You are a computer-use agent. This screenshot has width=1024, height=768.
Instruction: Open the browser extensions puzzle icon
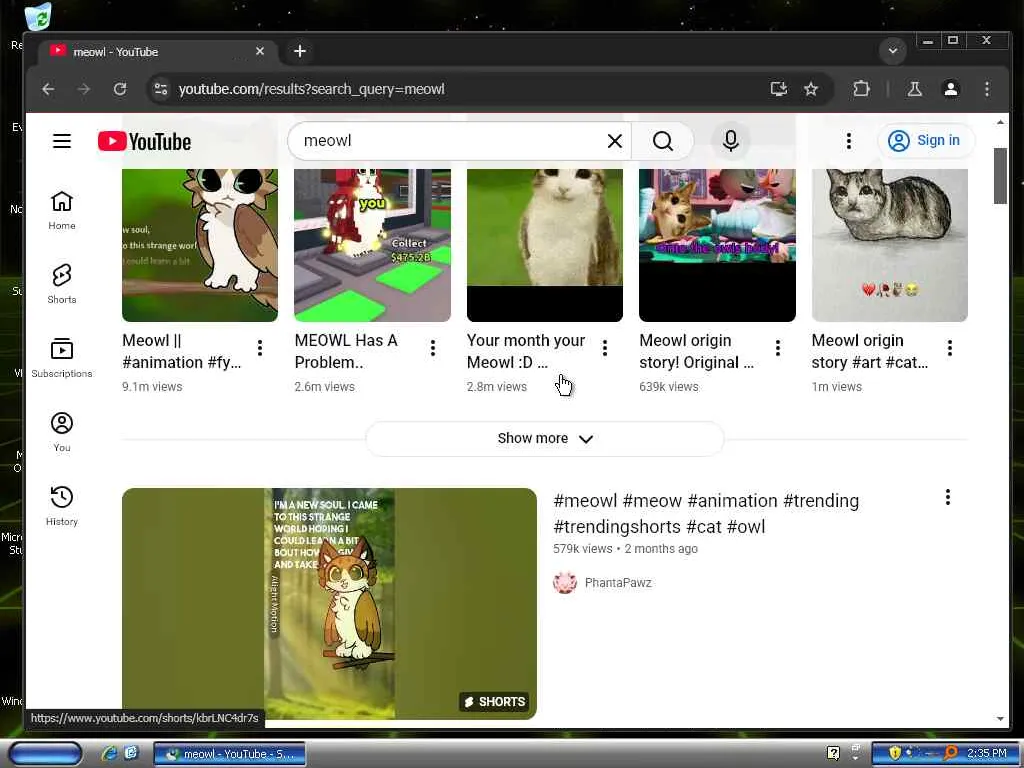[861, 89]
